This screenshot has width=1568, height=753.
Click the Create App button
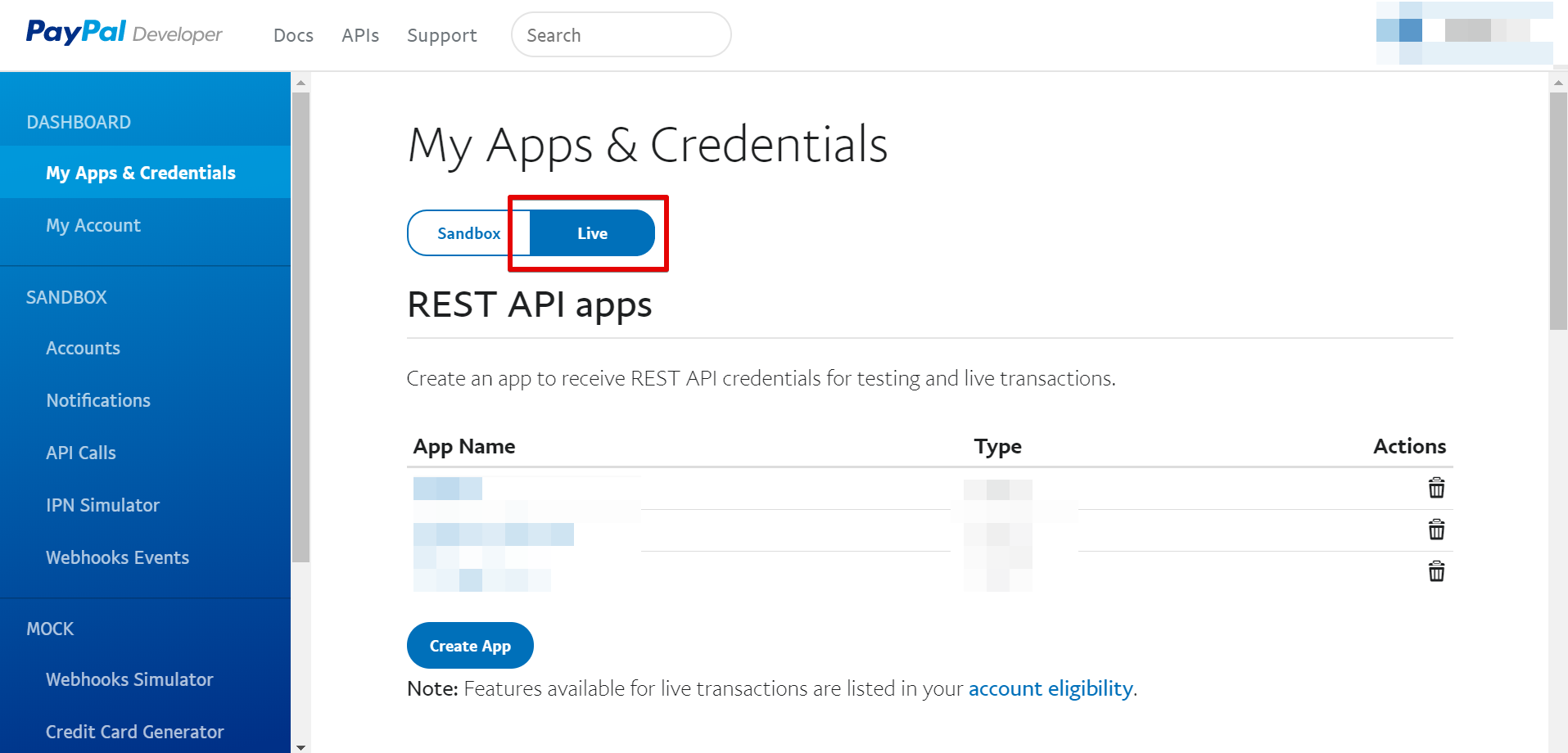470,646
